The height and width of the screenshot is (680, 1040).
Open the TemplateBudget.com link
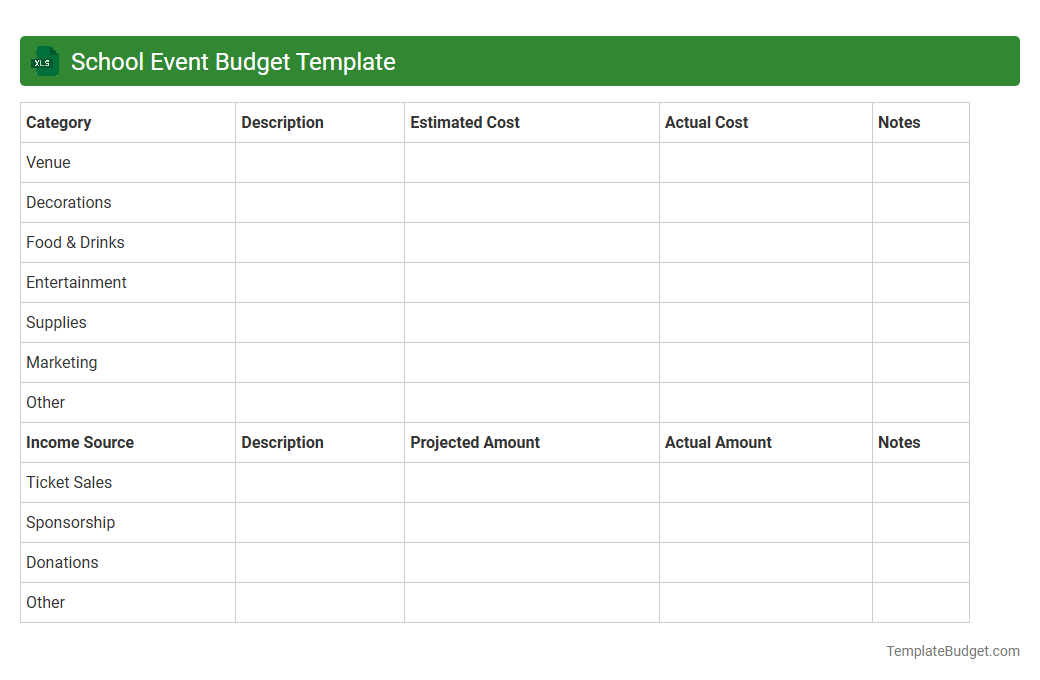[x=952, y=651]
